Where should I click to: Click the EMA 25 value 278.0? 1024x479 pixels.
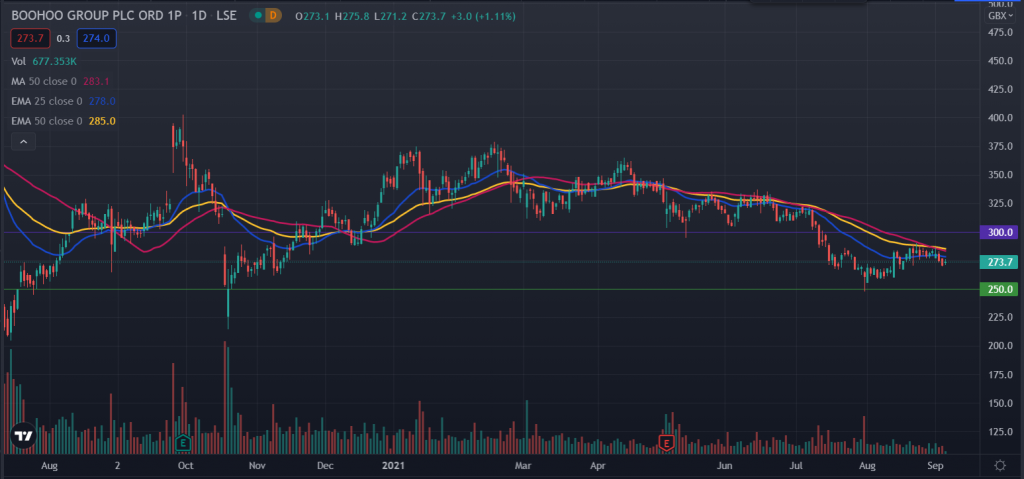pos(103,101)
